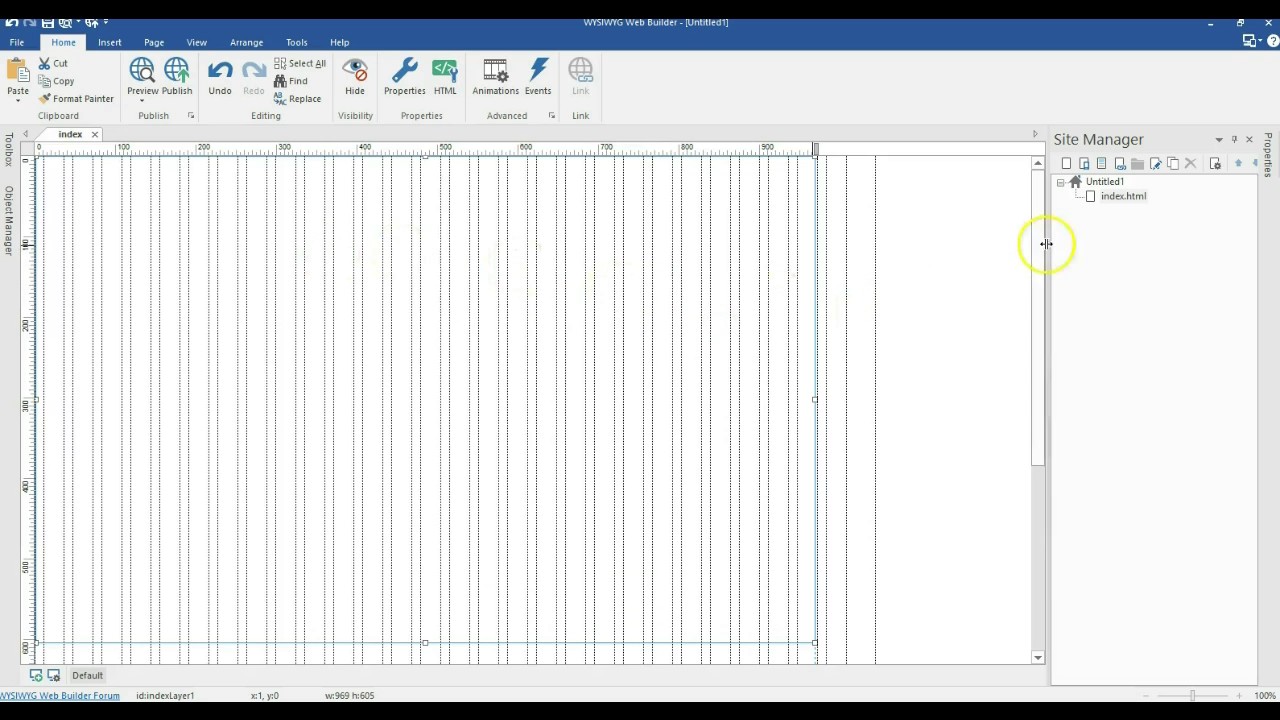The image size is (1280, 720).
Task: Open Find with the binoculars icon
Action: pos(291,81)
